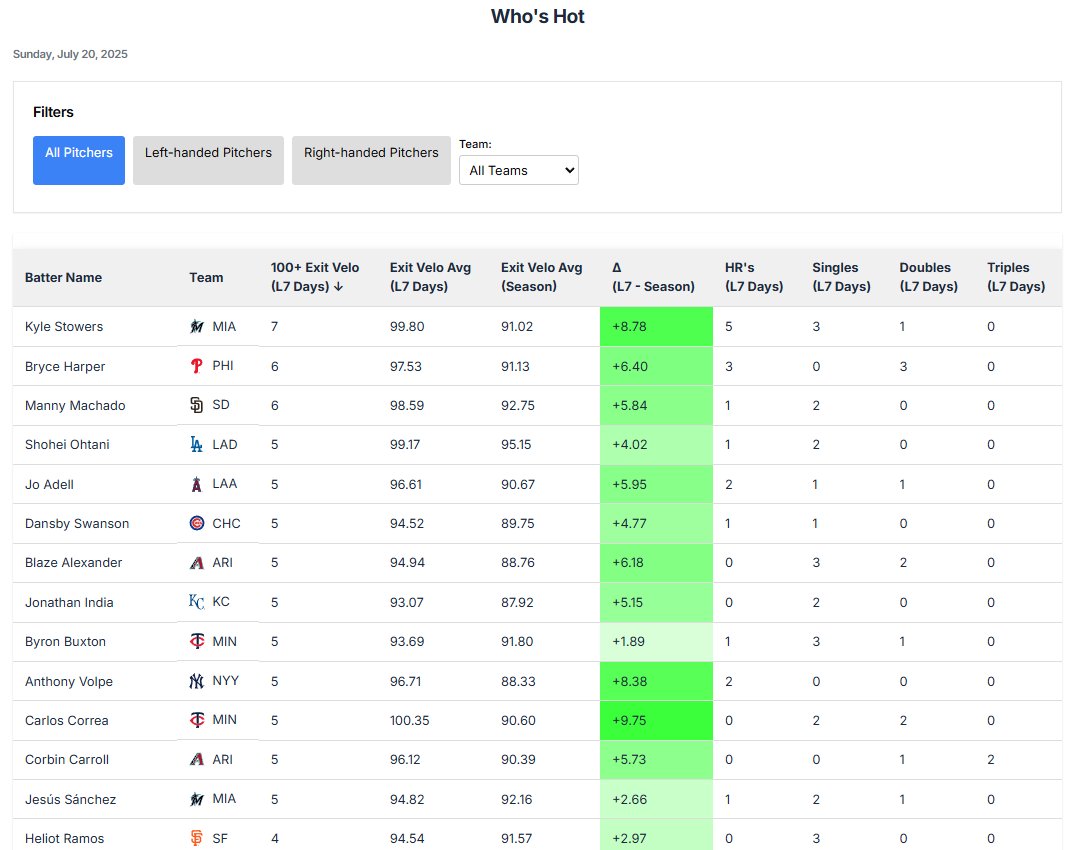Click the +9.75 delta cell
Screen dimensions: 1066x850
click(656, 720)
